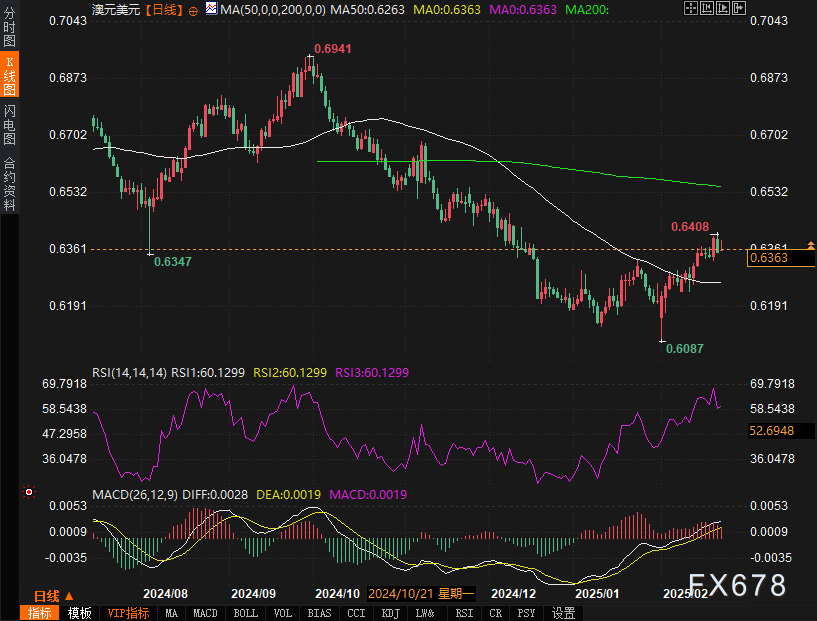Expand the 日线 period selector at bottom left
This screenshot has width=817, height=621.
point(50,594)
